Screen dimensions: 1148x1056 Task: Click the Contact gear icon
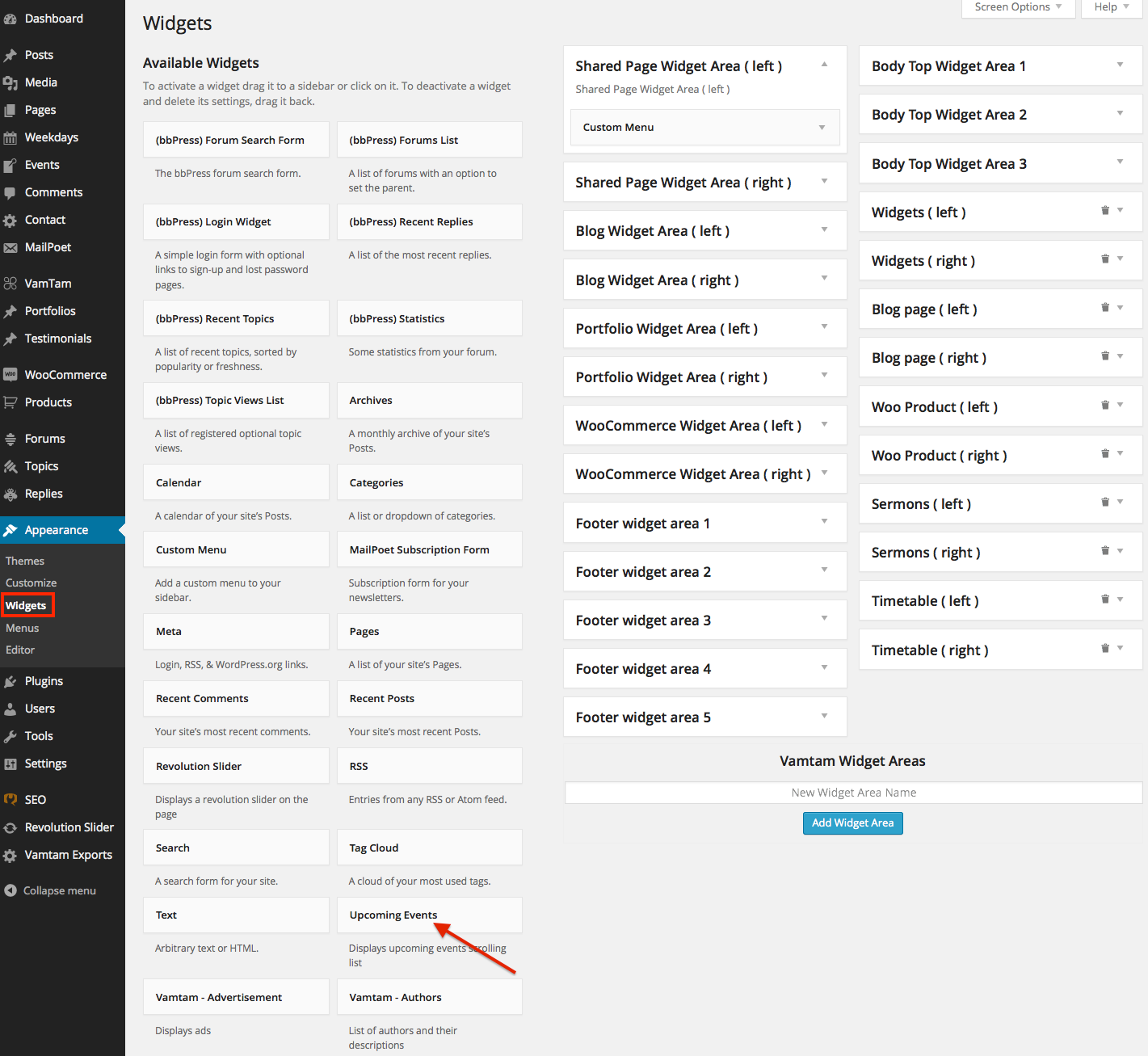click(11, 220)
